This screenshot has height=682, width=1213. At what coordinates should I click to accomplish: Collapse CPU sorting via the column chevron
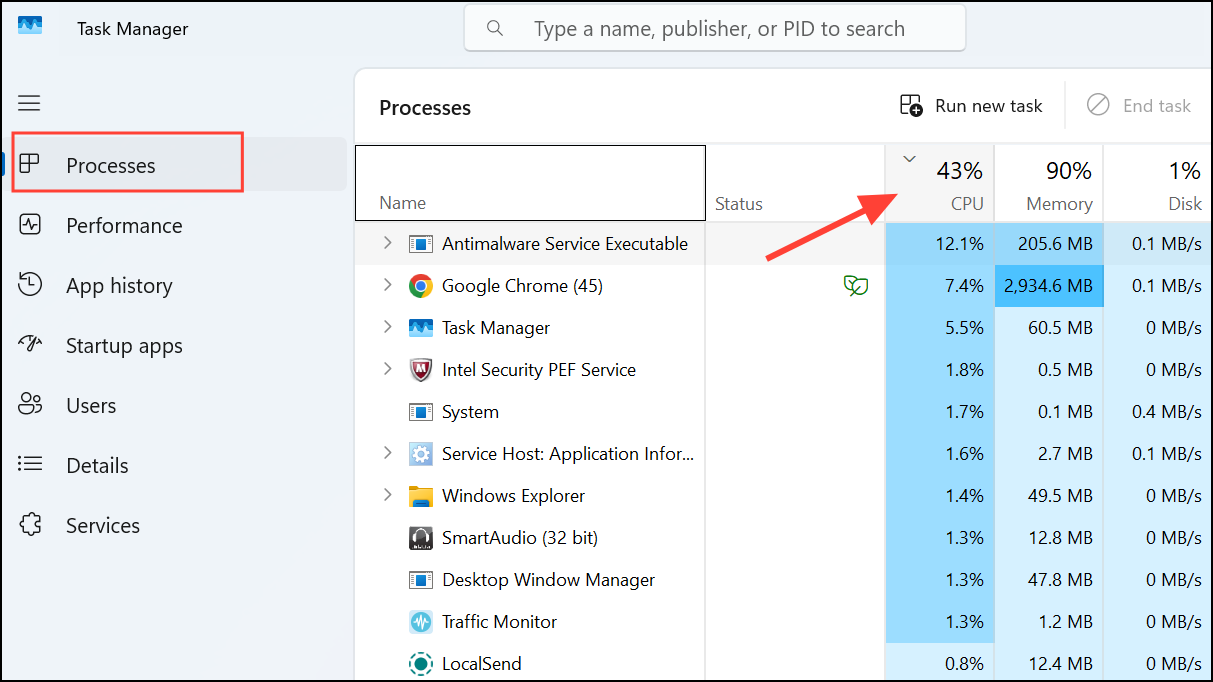(x=909, y=158)
